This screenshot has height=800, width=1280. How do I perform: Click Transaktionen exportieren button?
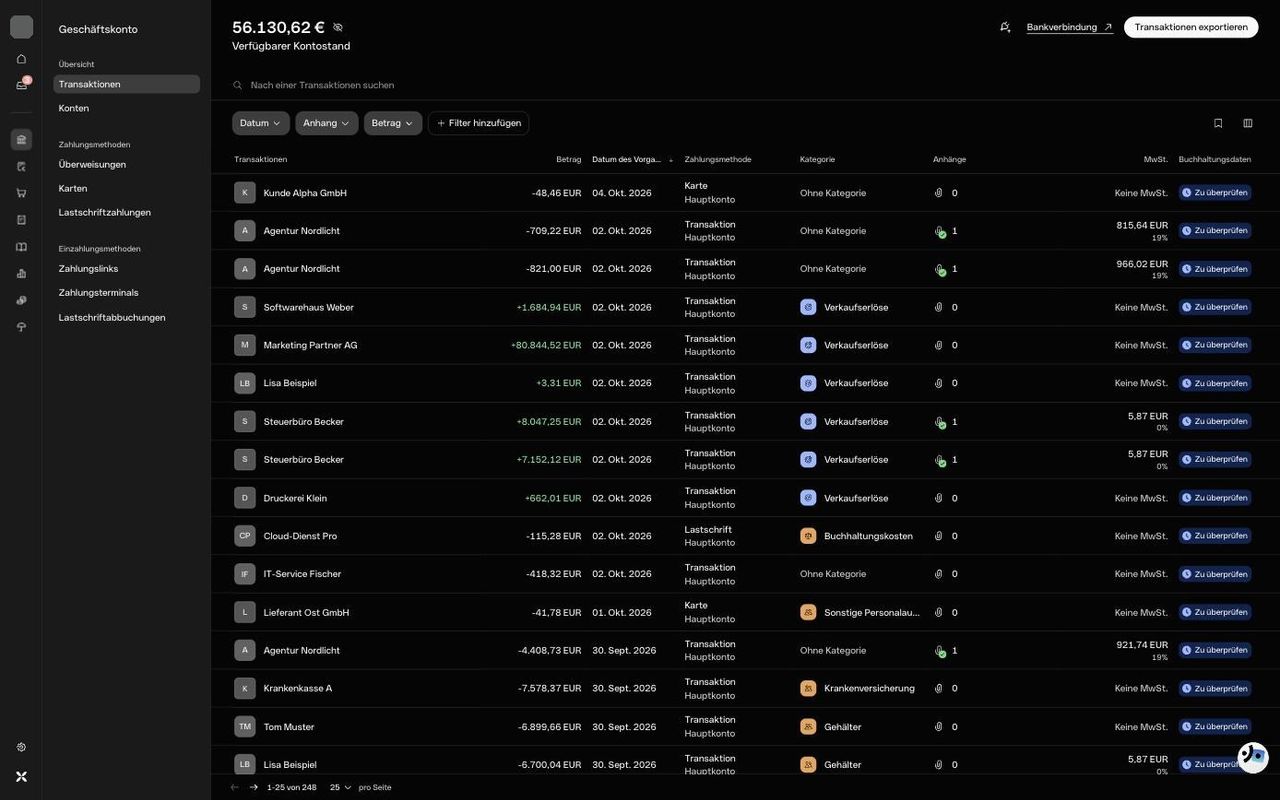pyautogui.click(x=1191, y=27)
